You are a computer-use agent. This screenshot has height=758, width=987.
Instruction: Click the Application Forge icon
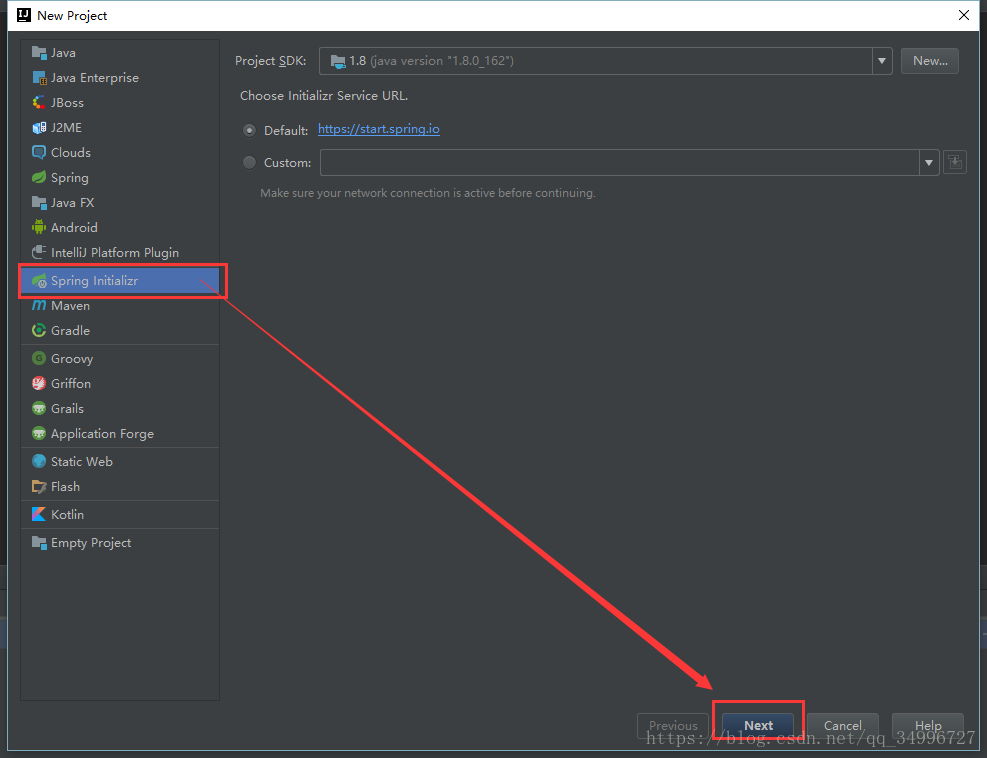tap(39, 434)
